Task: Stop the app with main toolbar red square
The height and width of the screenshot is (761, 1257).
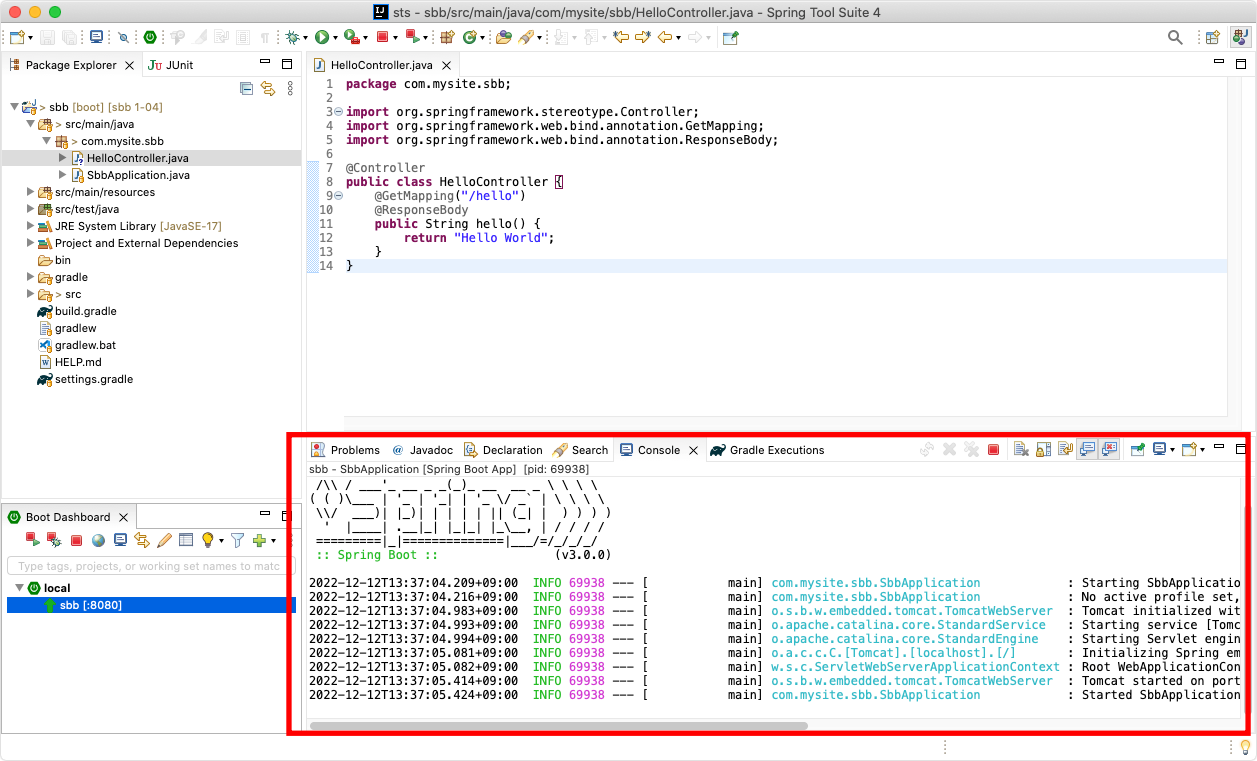Action: tap(381, 37)
